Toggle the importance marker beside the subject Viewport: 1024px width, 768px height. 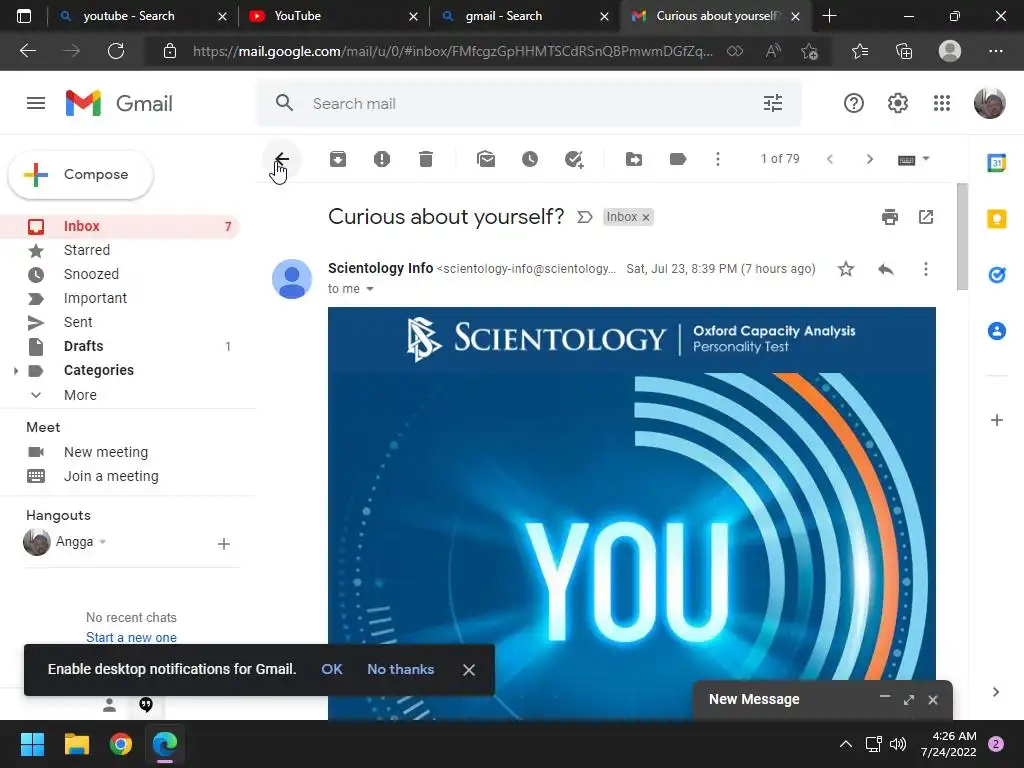(584, 217)
